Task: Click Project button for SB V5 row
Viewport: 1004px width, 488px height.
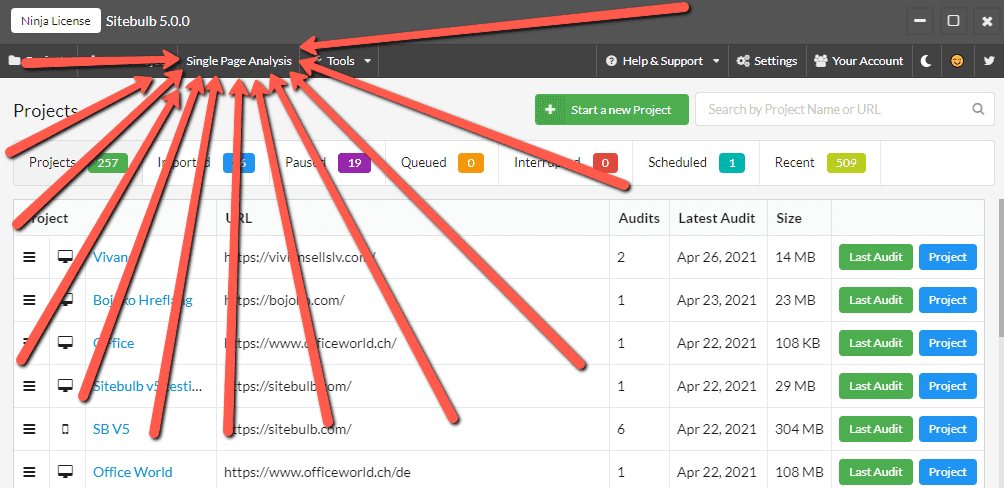Action: point(948,429)
